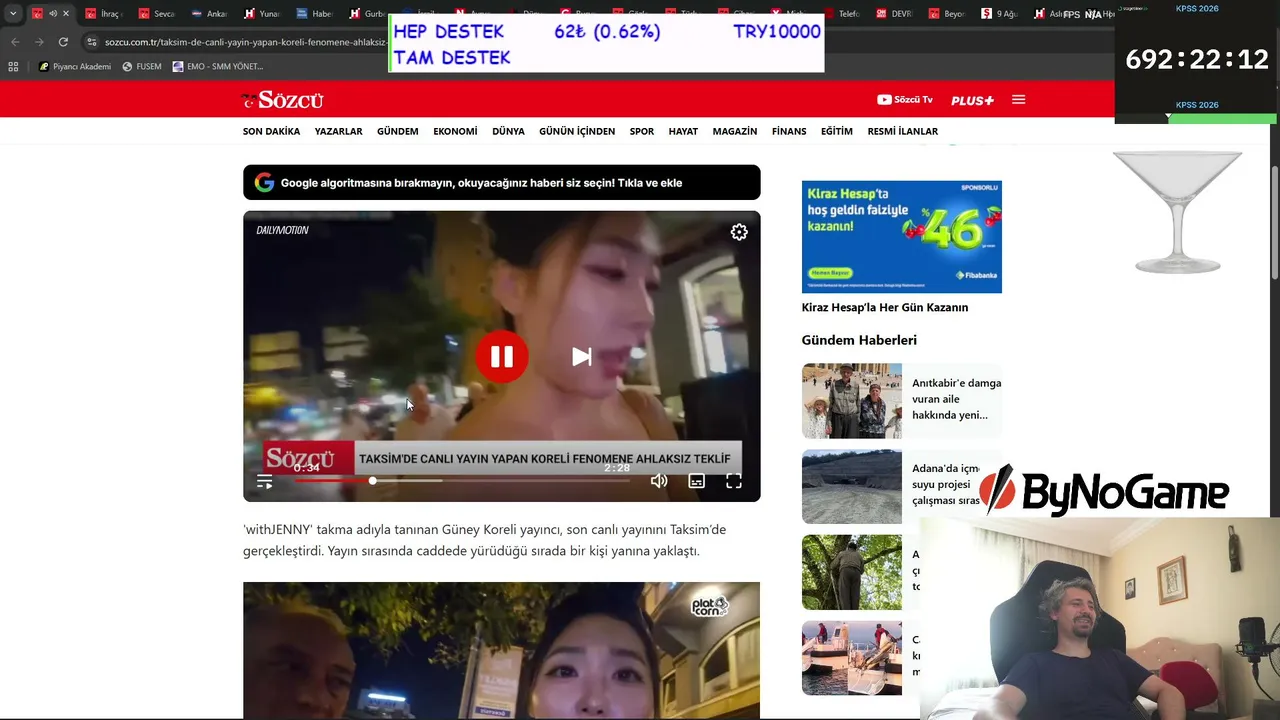1280x720 pixels.
Task: Skip to the next video
Action: (x=581, y=357)
